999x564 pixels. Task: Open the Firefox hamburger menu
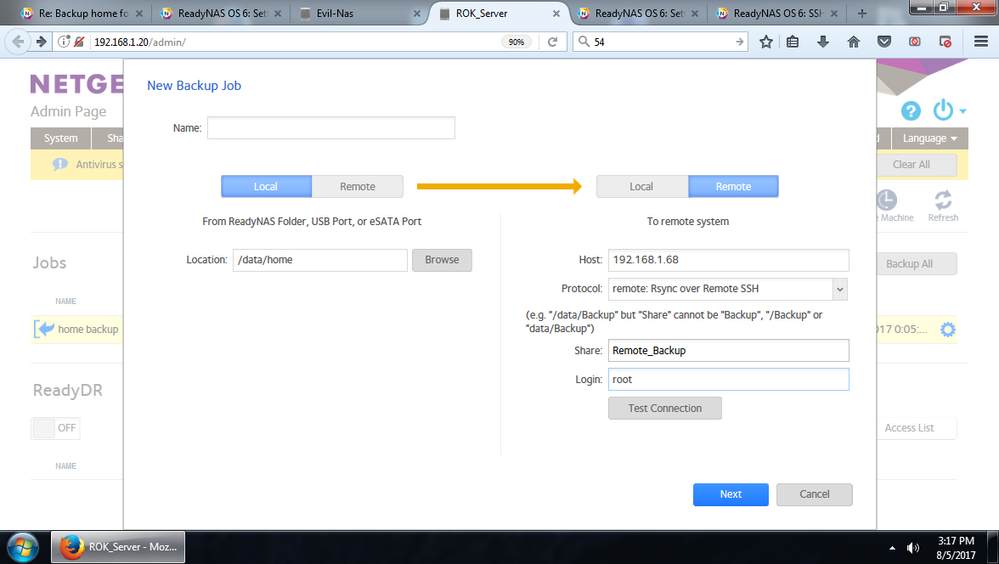[981, 42]
